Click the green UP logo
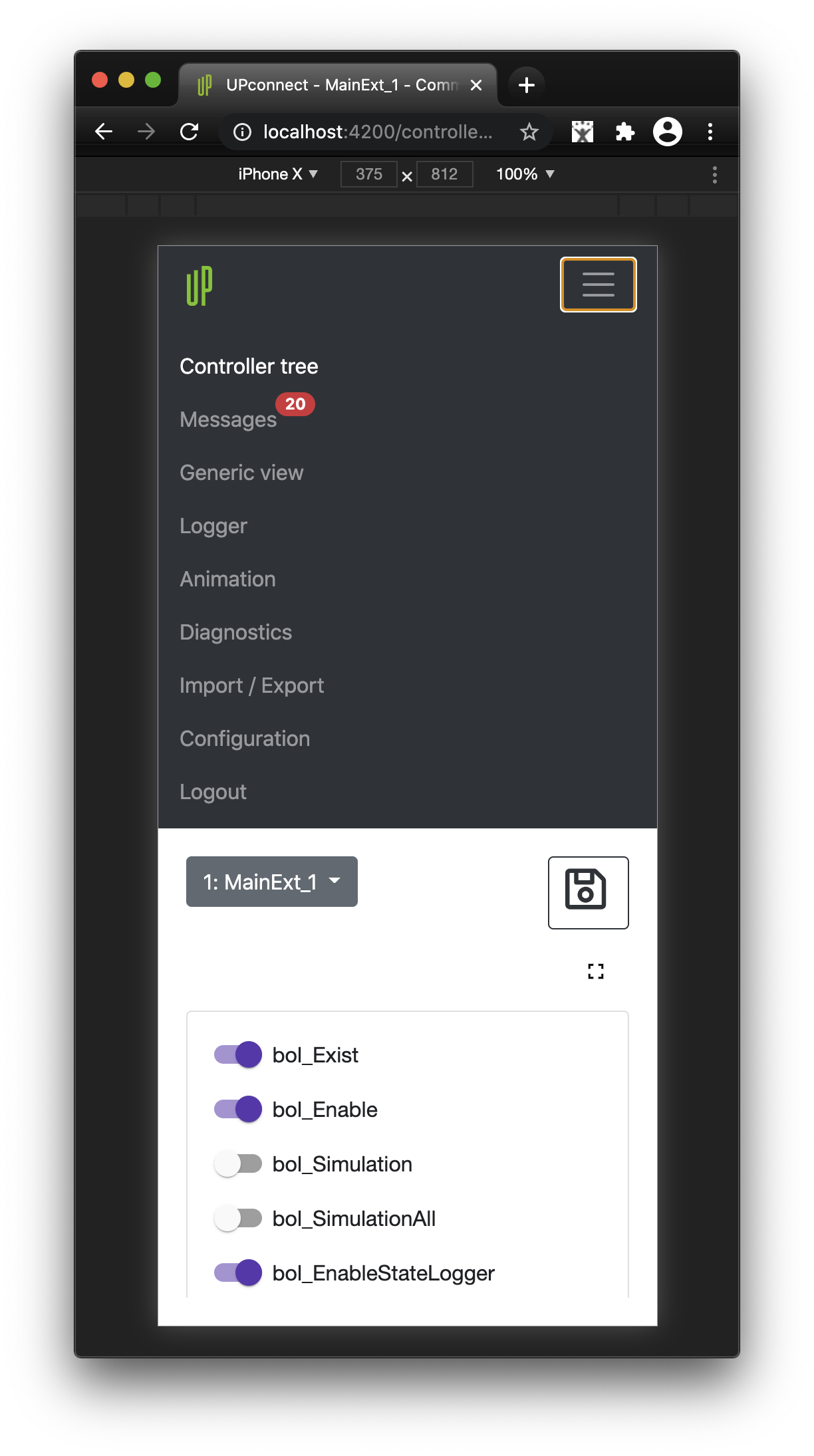Image resolution: width=814 pixels, height=1456 pixels. pos(199,287)
